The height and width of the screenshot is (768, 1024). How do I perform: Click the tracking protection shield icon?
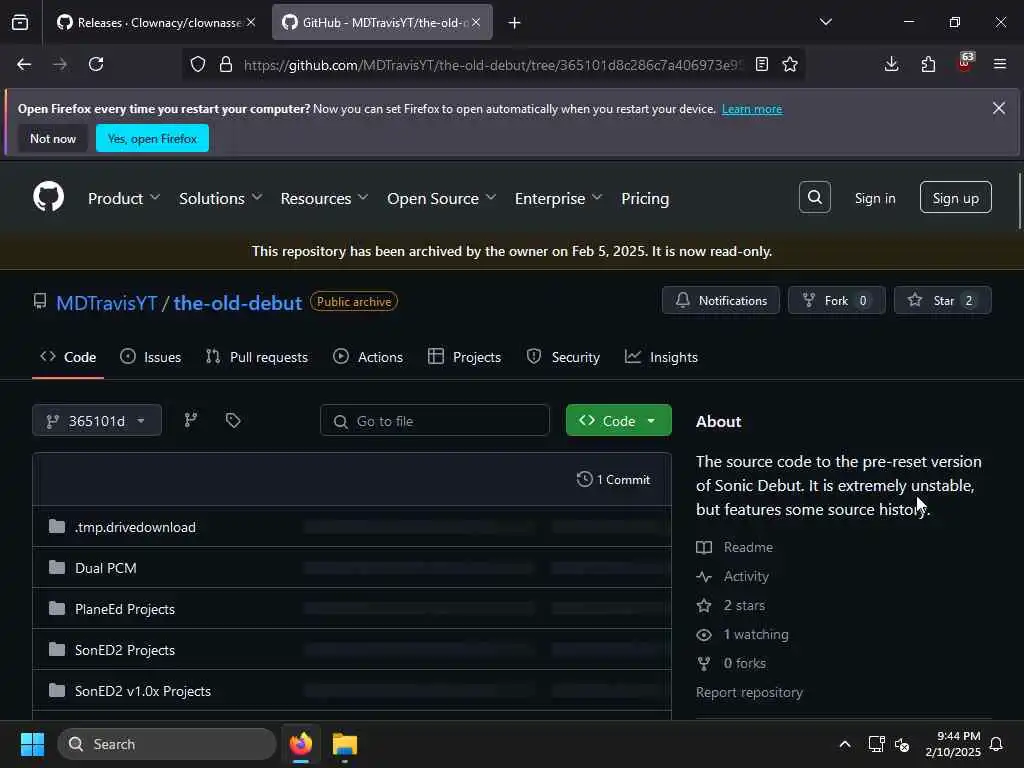point(198,64)
